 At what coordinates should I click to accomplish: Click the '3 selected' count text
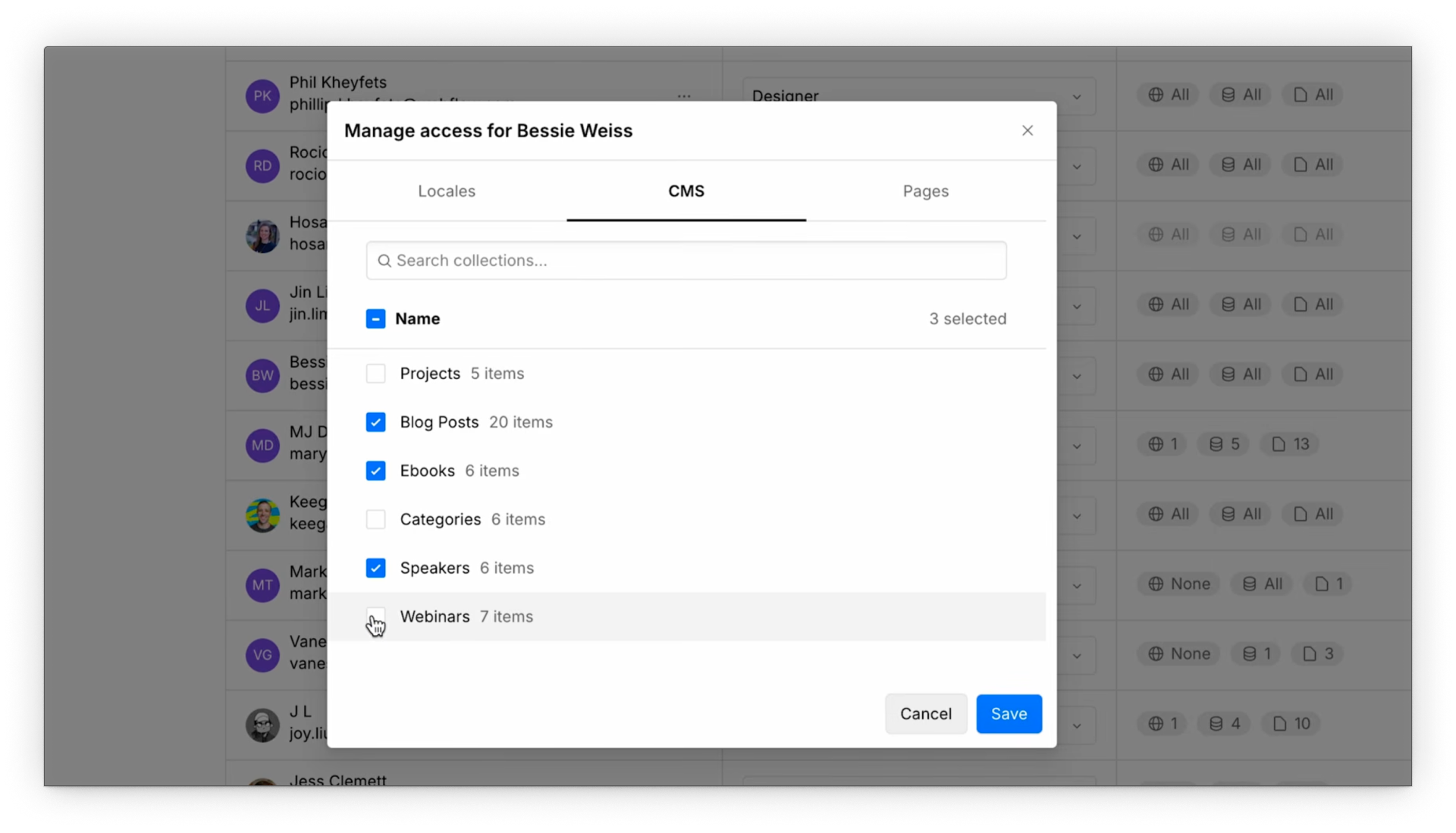[968, 319]
